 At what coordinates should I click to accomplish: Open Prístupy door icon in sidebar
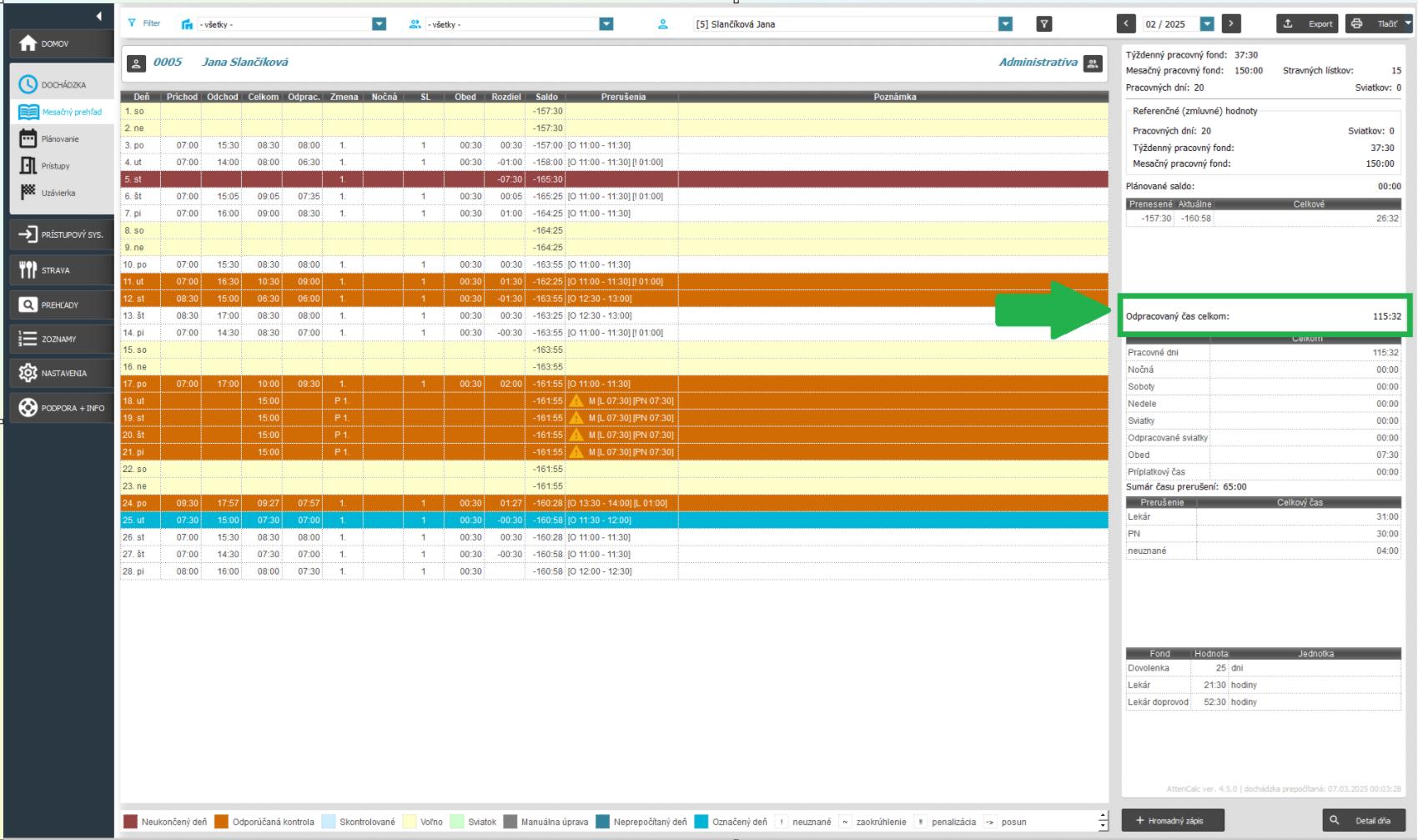click(x=28, y=166)
